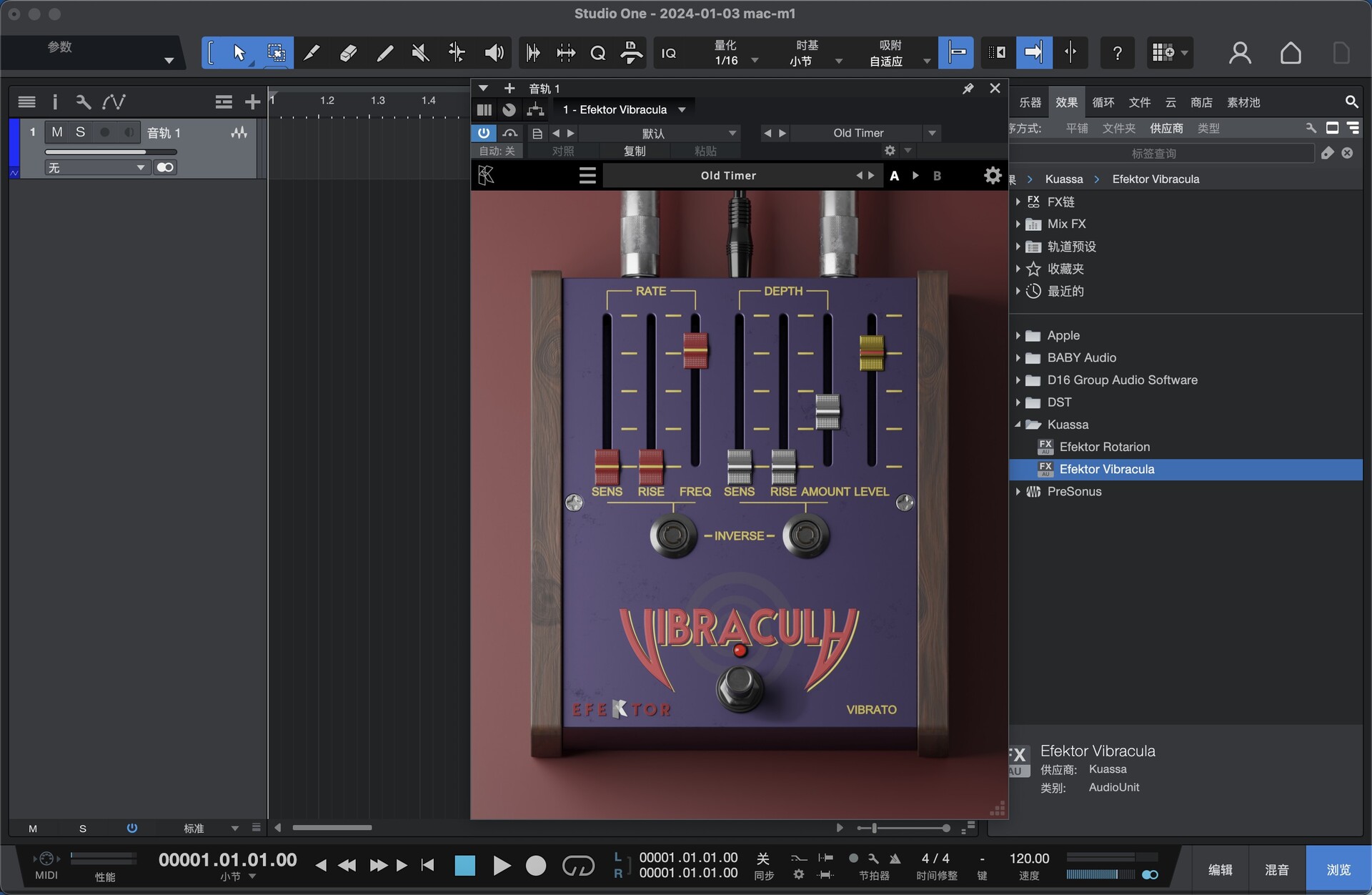Solo track 音轨 1

pos(81,132)
